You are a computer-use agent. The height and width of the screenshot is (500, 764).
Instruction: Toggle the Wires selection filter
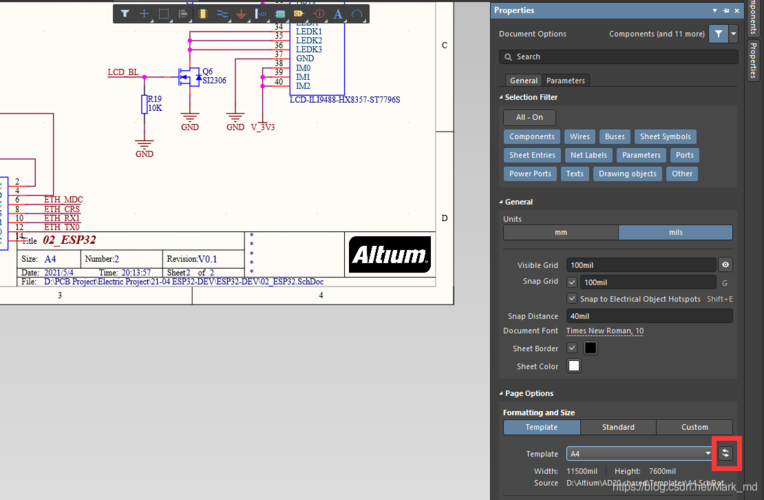point(579,136)
